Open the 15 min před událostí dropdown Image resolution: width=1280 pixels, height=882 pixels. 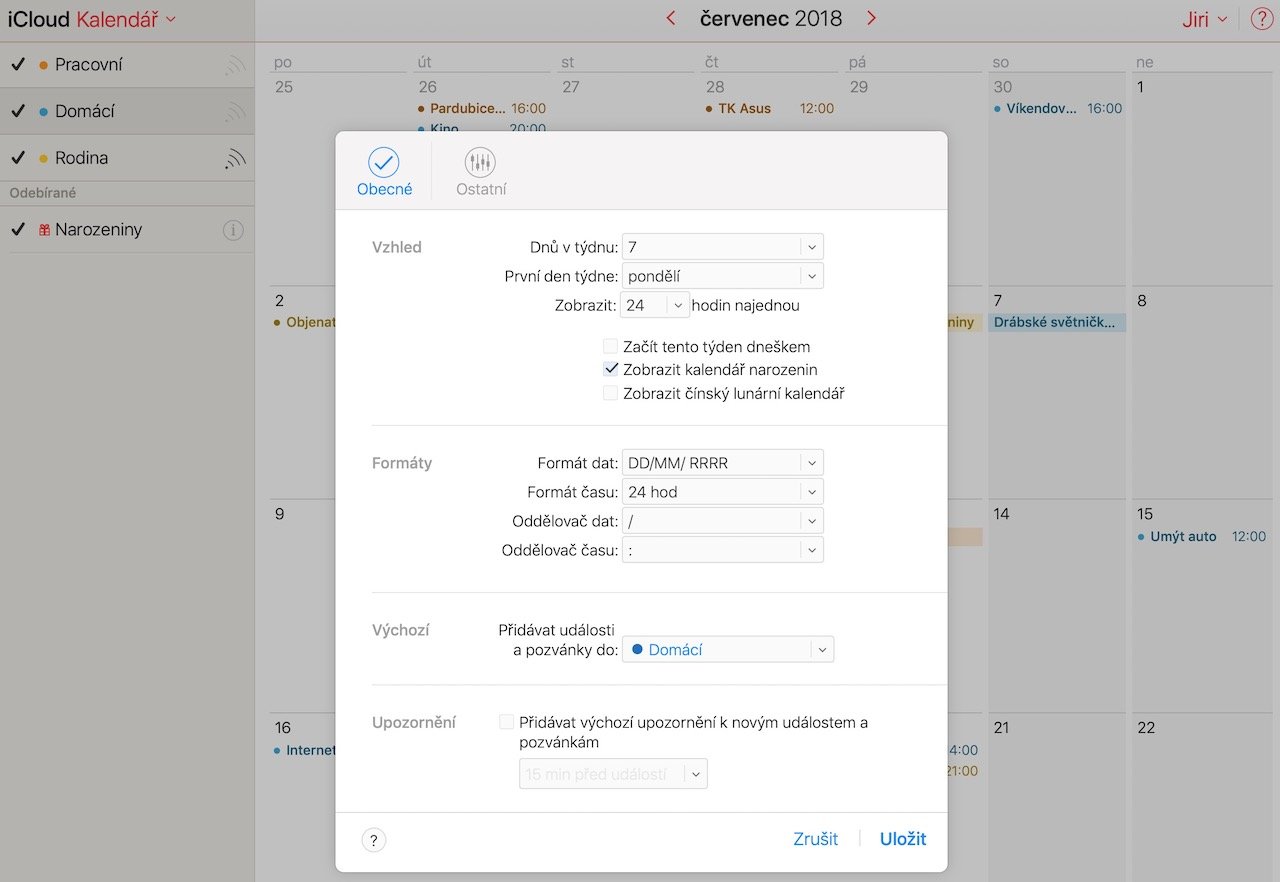point(613,774)
